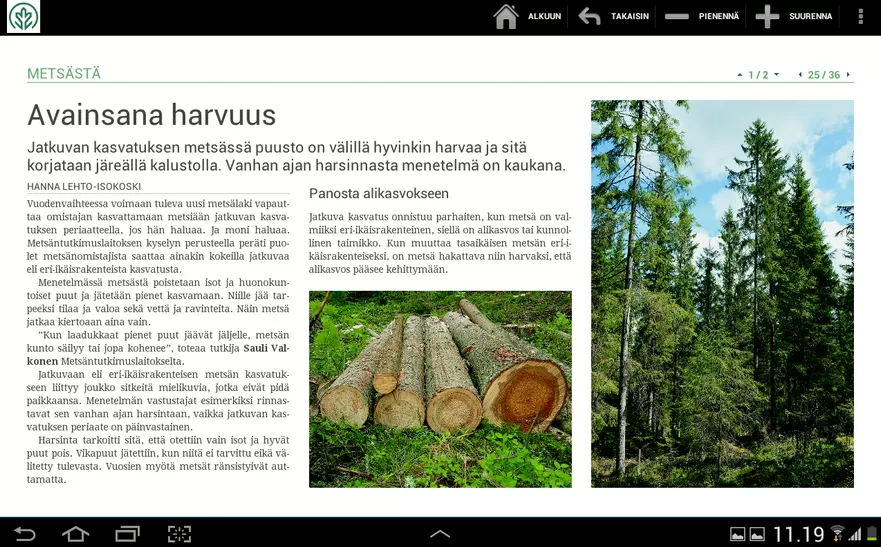Viewport: 881px width, 547px height.
Task: Tap the Alkuun home house icon
Action: (x=506, y=16)
